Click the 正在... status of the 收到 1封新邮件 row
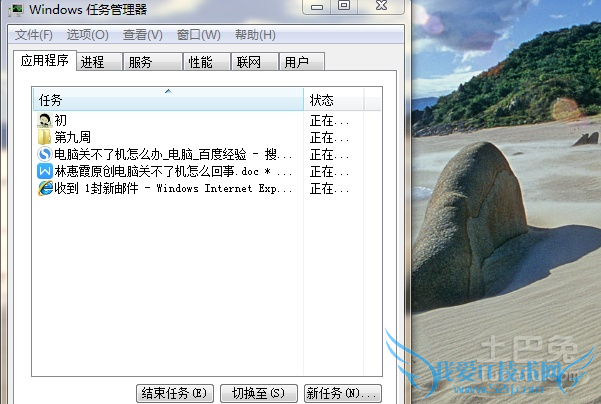Screen dimensions: 601x404 tap(329, 188)
